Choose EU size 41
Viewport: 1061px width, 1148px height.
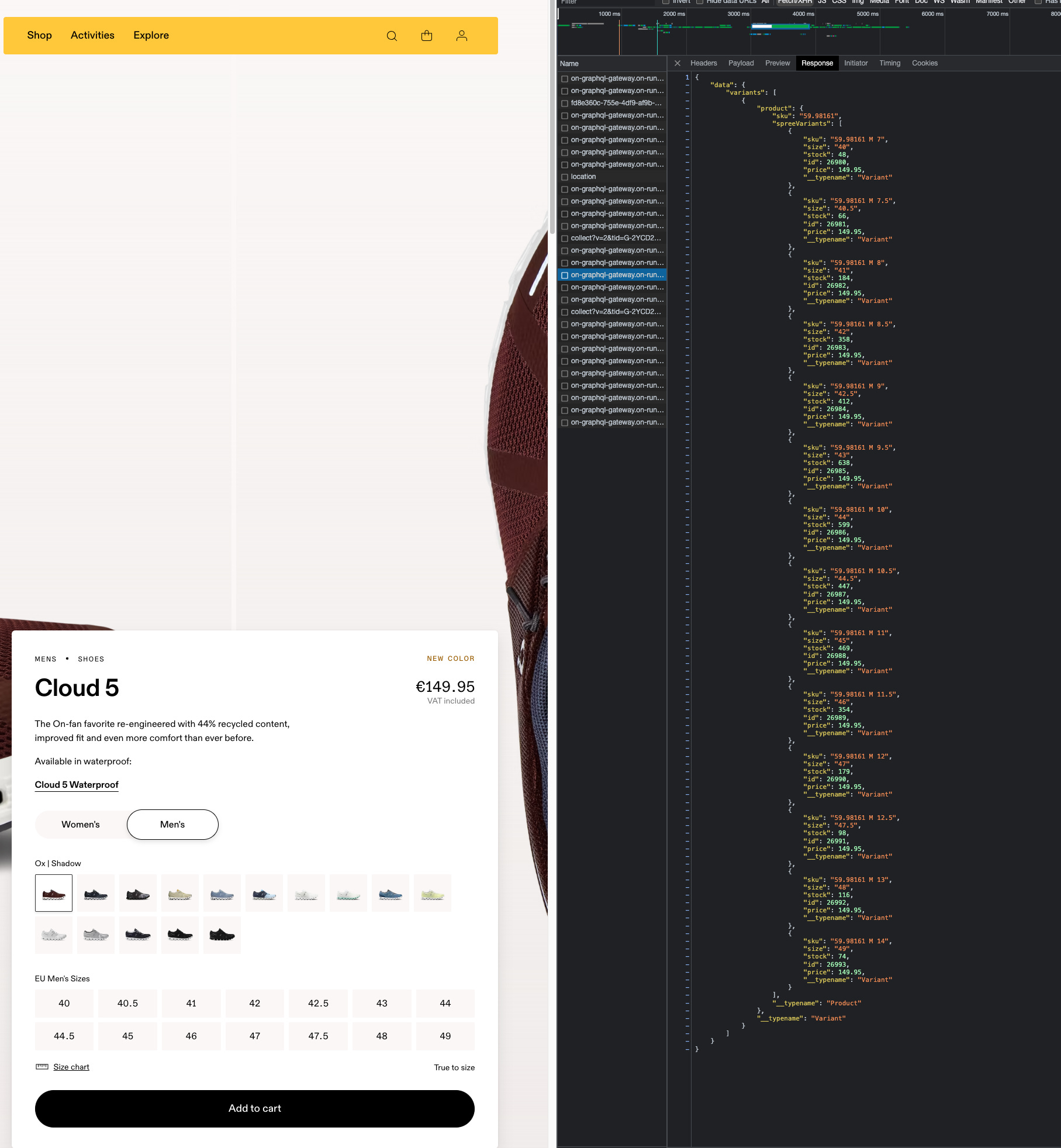click(x=191, y=1003)
